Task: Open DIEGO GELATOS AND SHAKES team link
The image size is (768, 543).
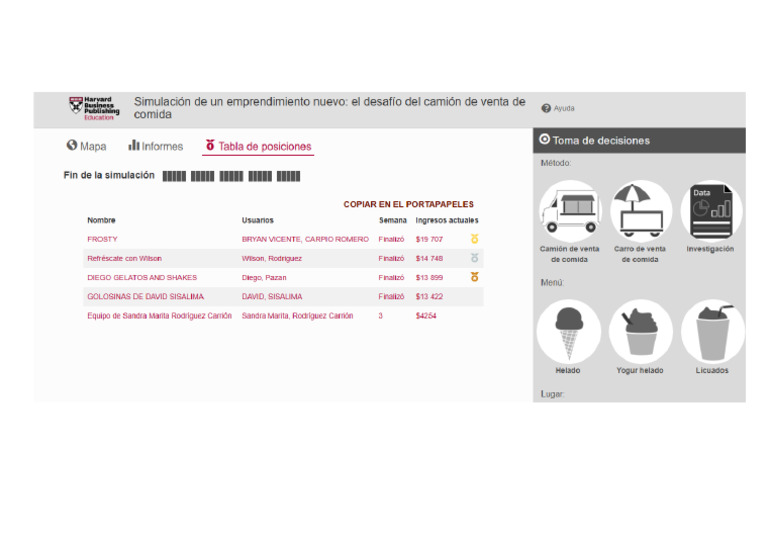Action: click(x=142, y=277)
